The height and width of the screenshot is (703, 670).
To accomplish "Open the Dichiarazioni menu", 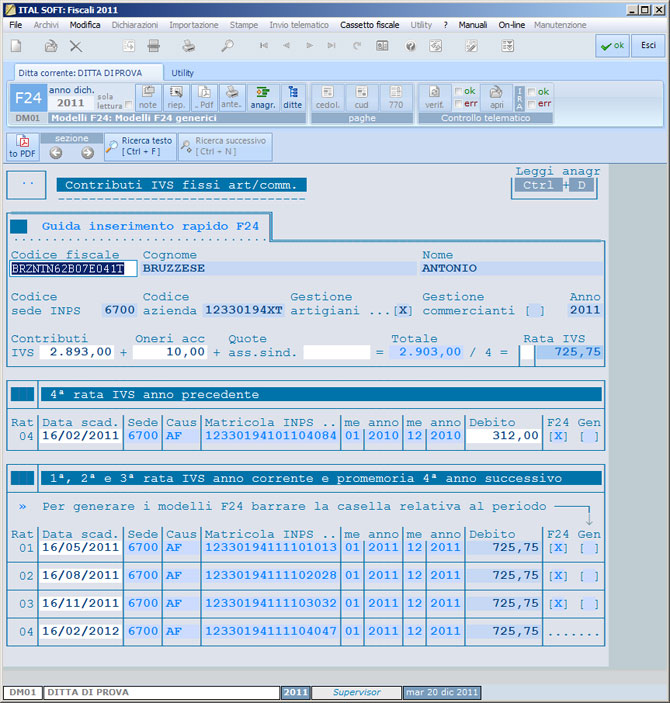I will coord(134,24).
